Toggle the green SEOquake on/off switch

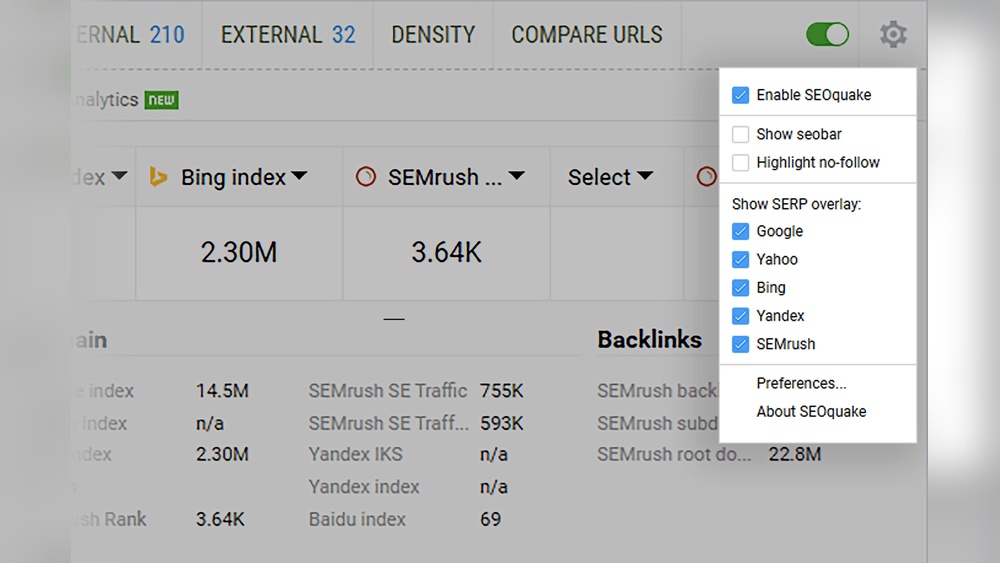tap(827, 34)
